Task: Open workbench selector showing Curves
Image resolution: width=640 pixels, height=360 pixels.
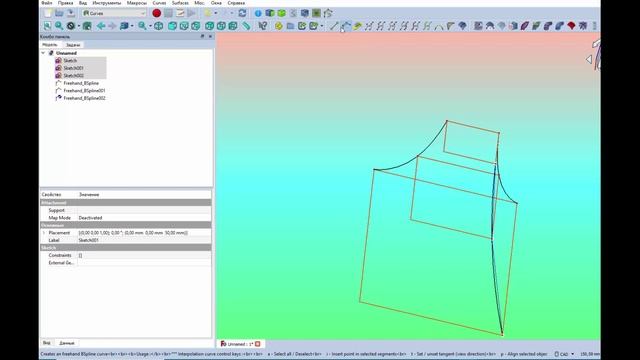Action: tap(114, 13)
